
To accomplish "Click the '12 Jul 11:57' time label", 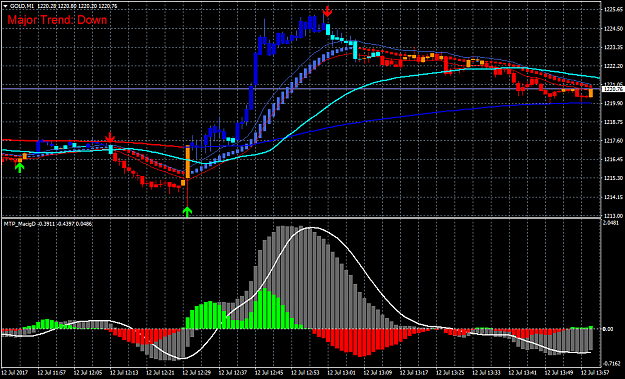I will [x=51, y=373].
